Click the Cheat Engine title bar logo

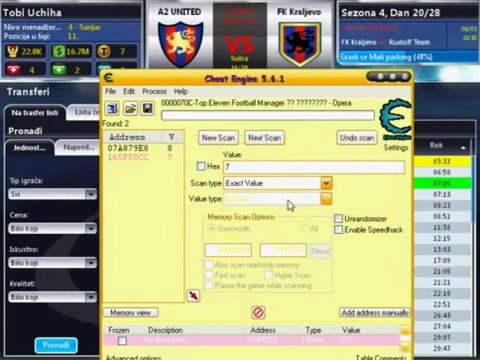109,78
